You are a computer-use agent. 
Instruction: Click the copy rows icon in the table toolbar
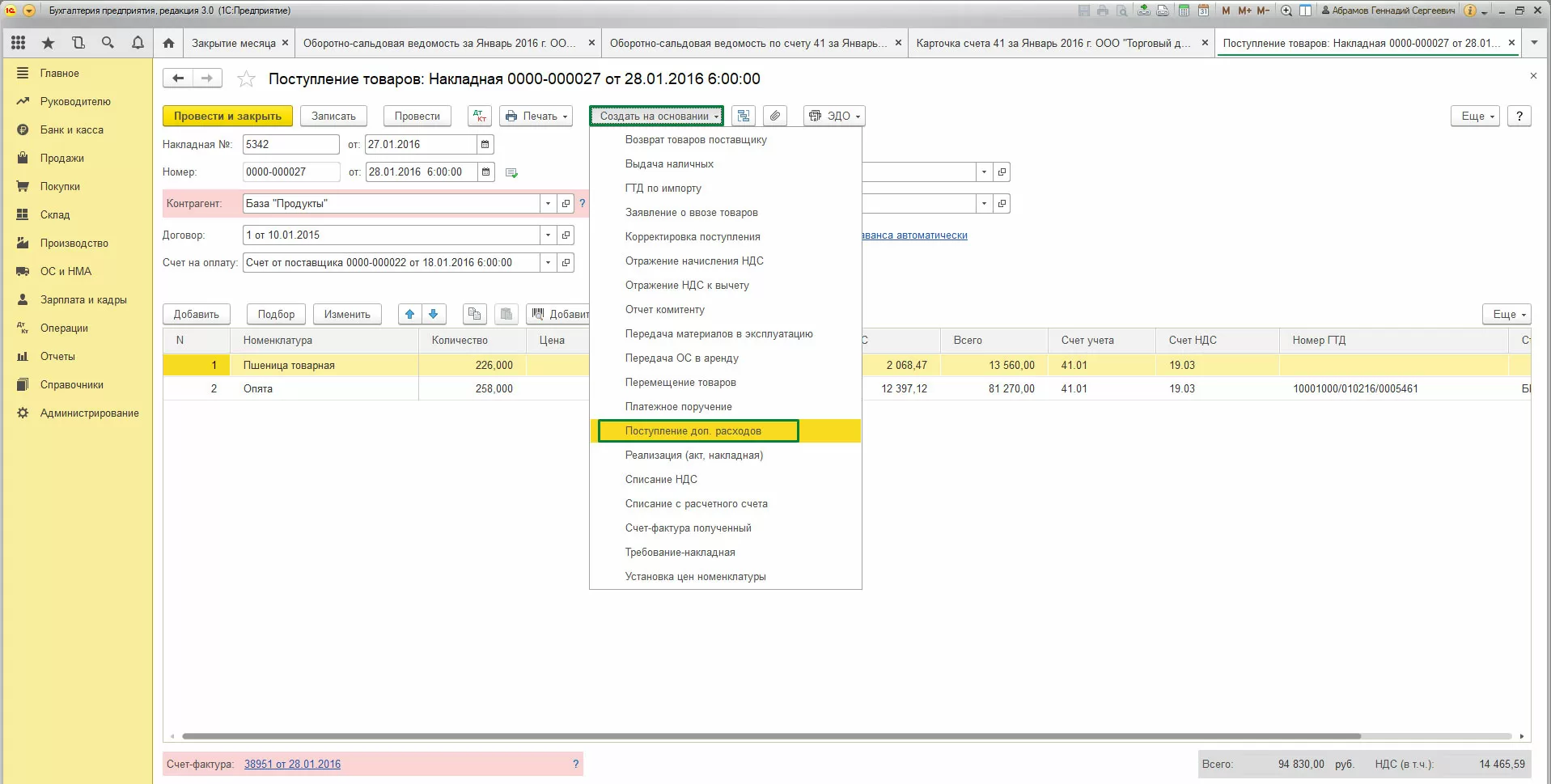click(x=475, y=314)
